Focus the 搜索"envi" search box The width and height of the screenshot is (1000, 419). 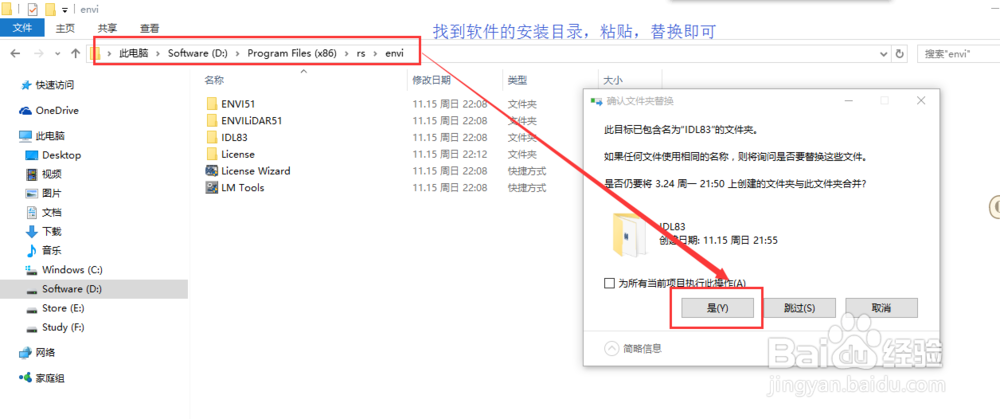[x=959, y=54]
